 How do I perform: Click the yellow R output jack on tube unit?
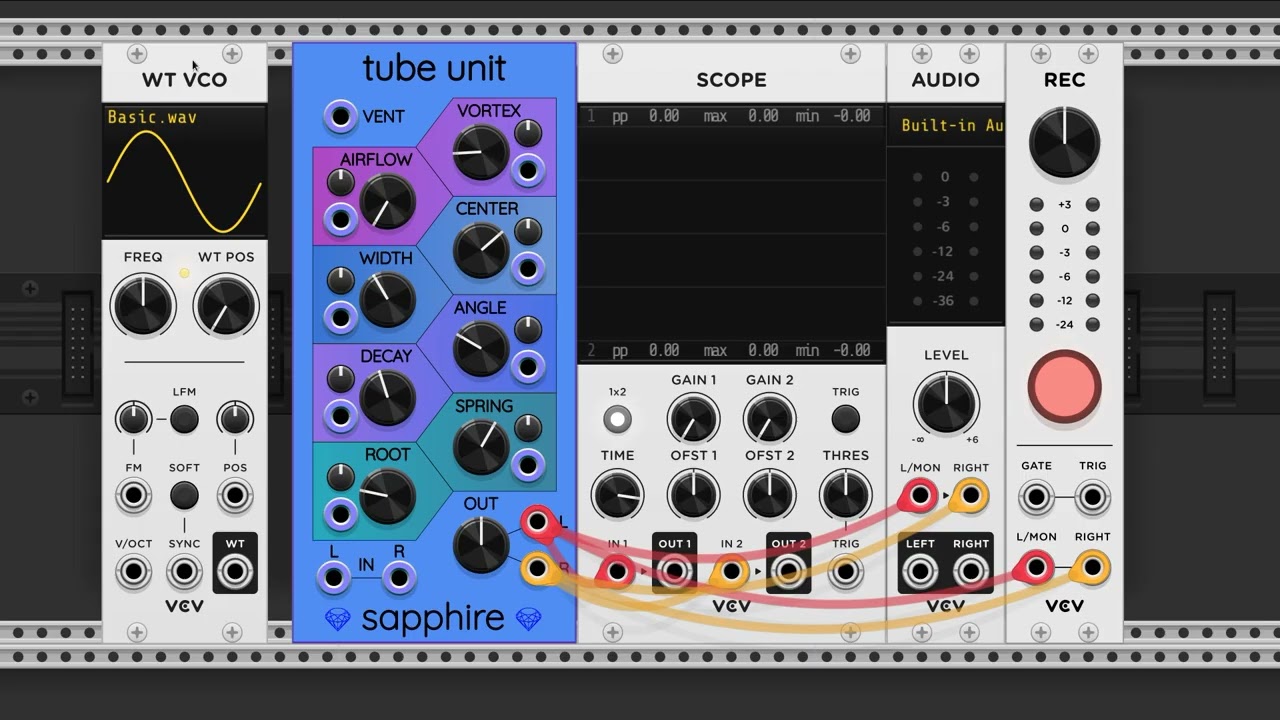[538, 569]
